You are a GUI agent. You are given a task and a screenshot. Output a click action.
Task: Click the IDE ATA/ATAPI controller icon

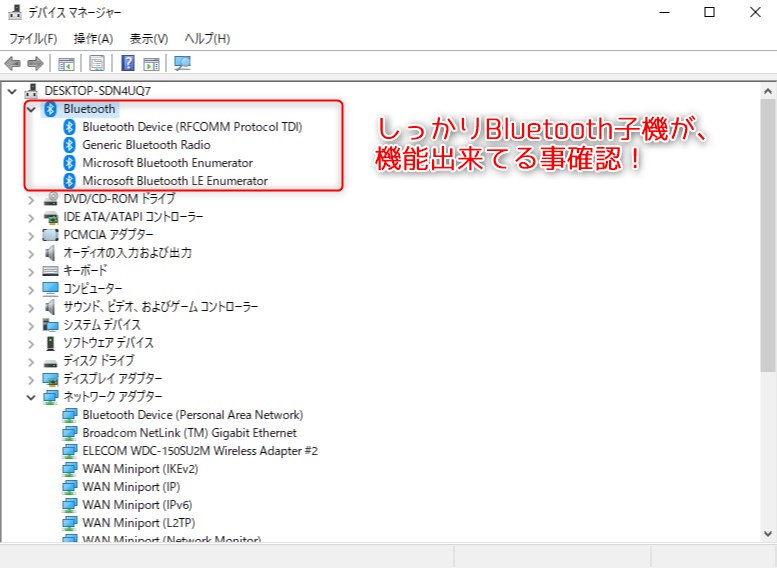(51, 217)
